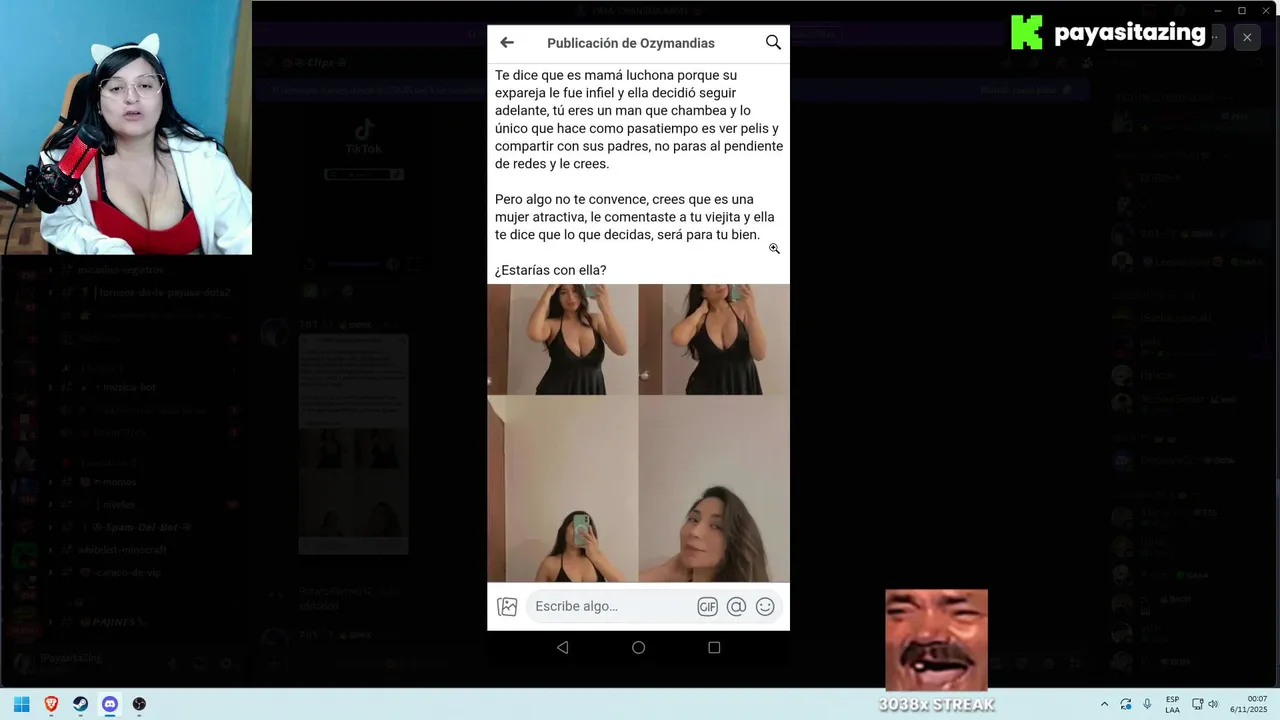Switch to Discord in the taskbar
1280x720 pixels.
(110, 704)
